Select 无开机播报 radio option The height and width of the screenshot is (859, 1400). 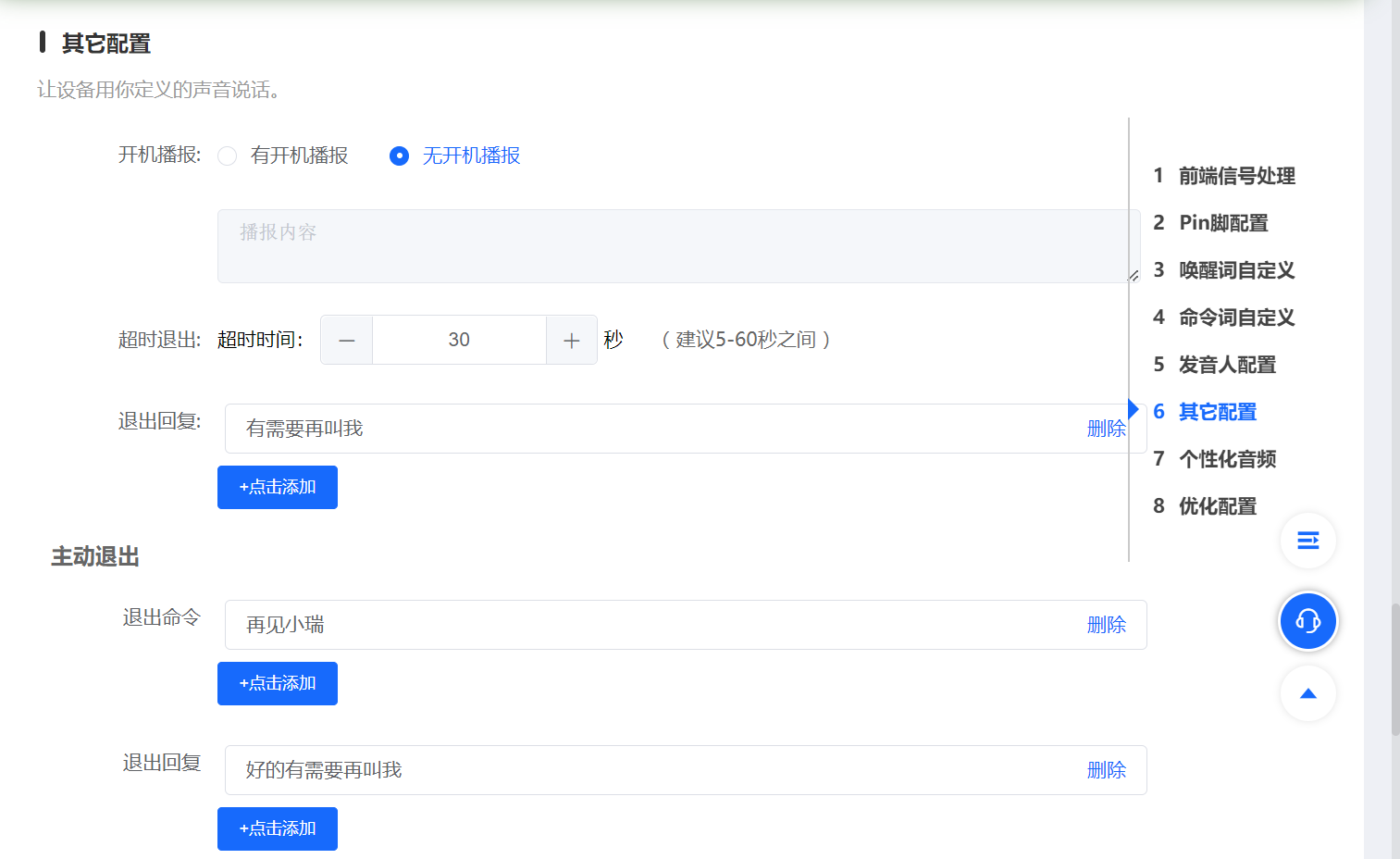click(455, 156)
